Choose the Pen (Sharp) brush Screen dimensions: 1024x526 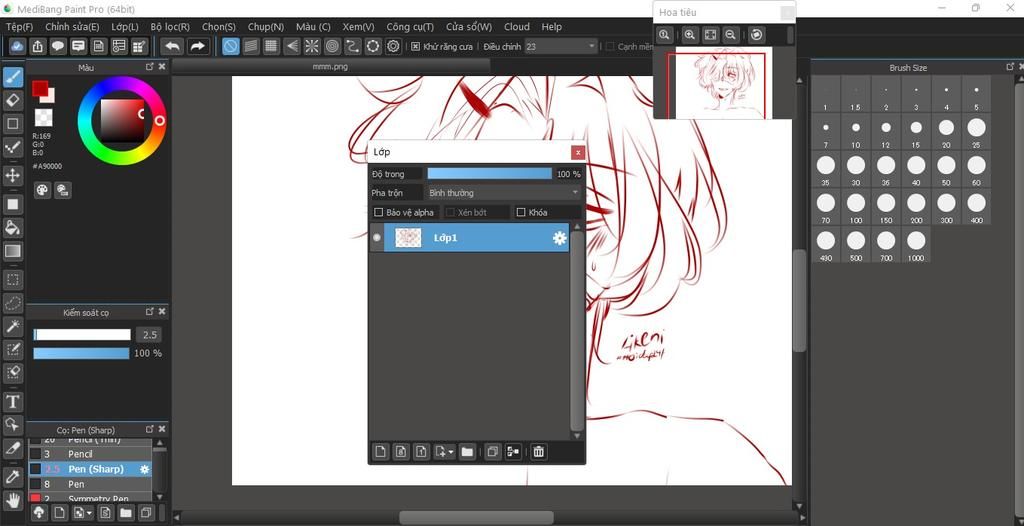[x=90, y=469]
